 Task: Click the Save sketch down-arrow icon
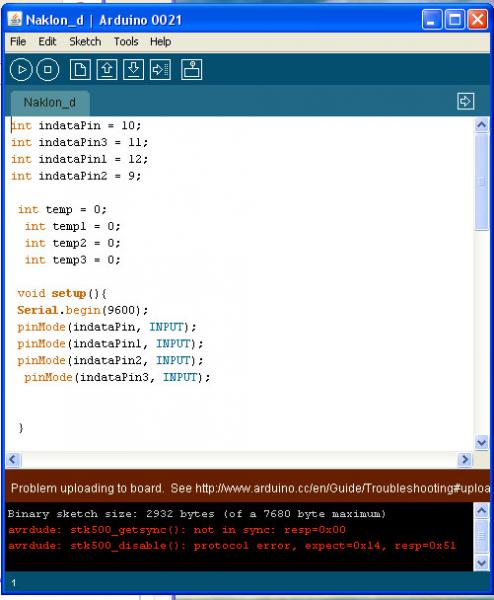point(134,70)
